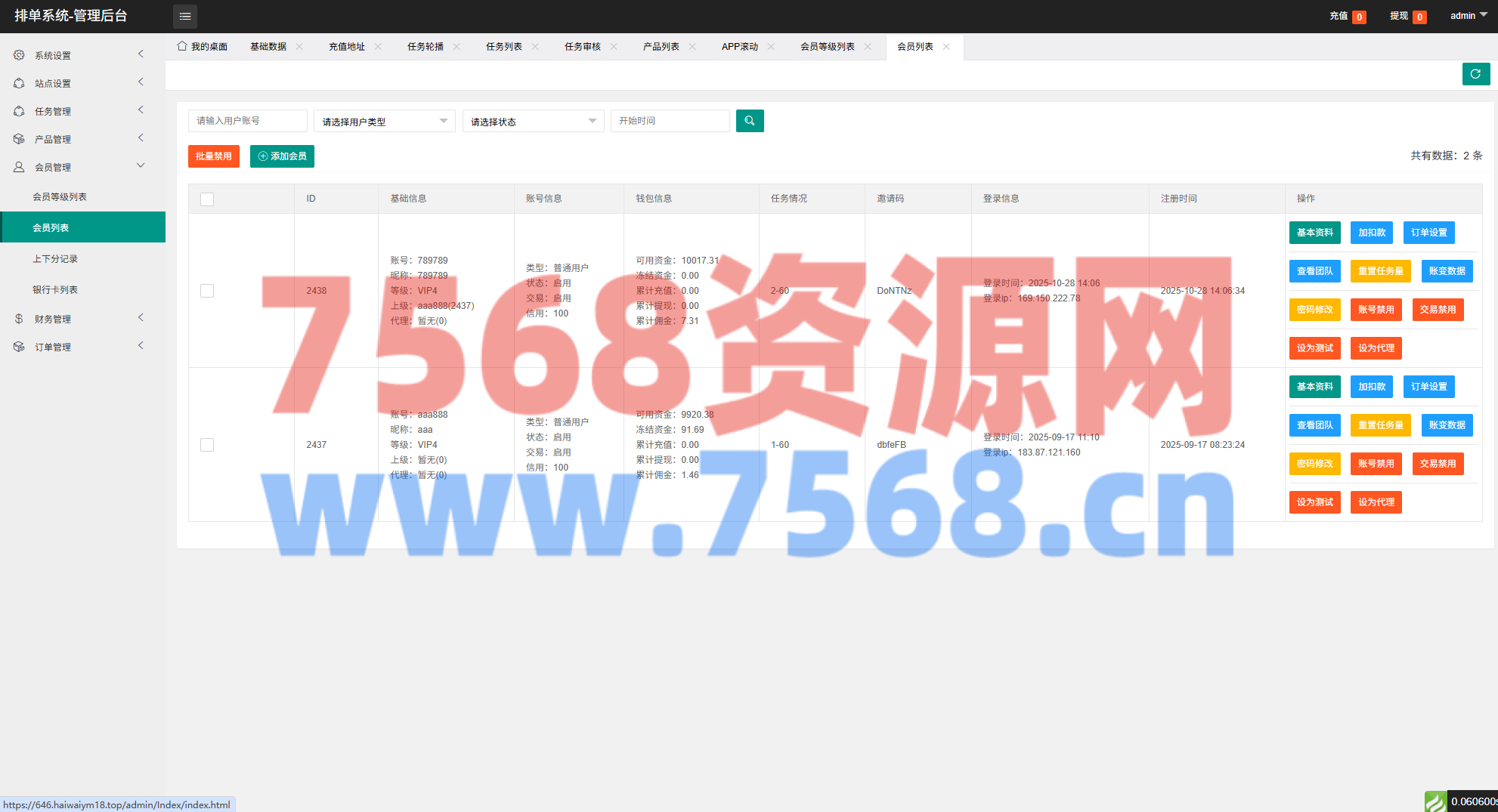Click the 添加会员 button
The height and width of the screenshot is (812, 1498).
(282, 156)
